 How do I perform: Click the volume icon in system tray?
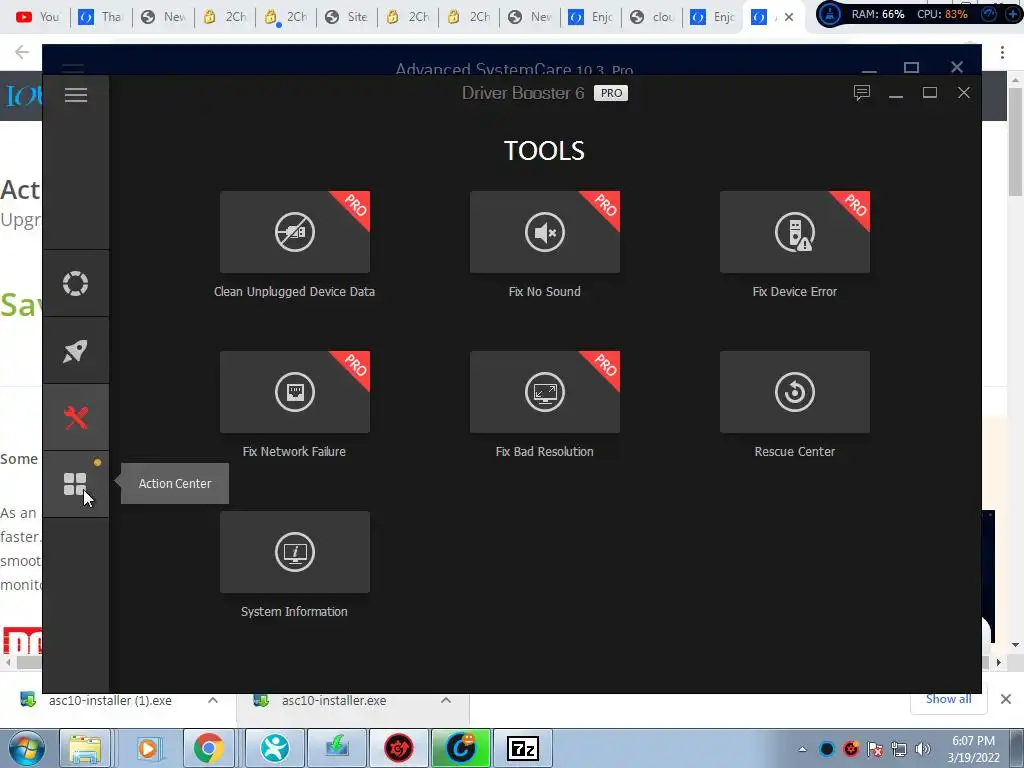coord(923,749)
